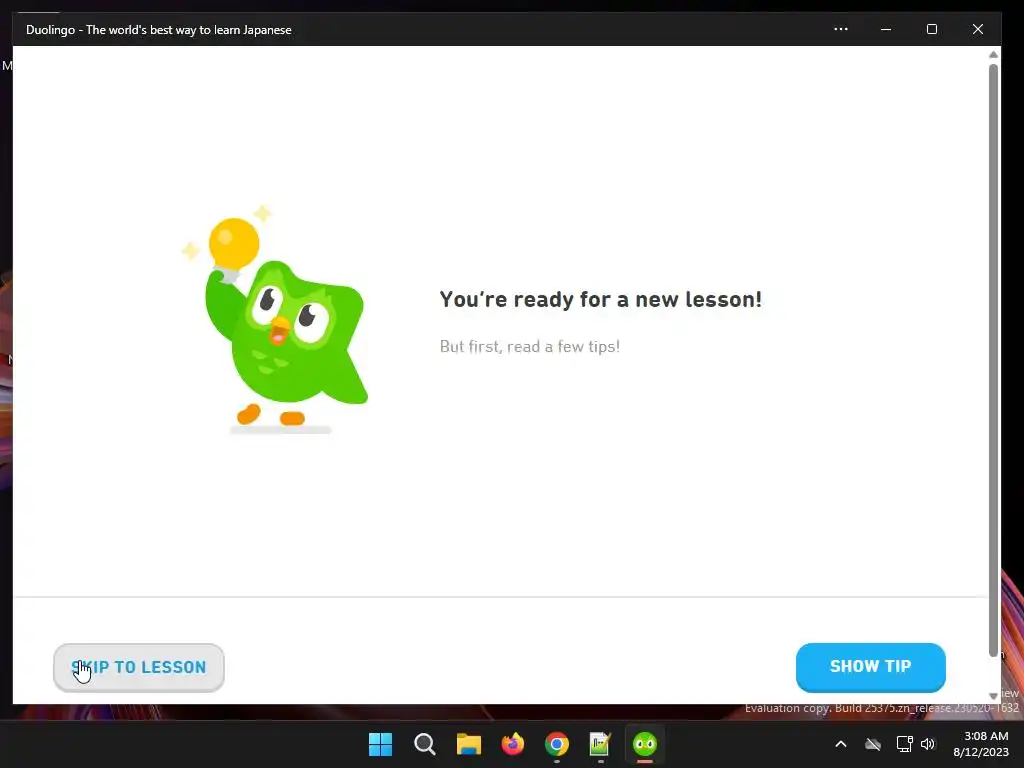Maximize the Duolingo window
The image size is (1024, 768).
pos(932,29)
